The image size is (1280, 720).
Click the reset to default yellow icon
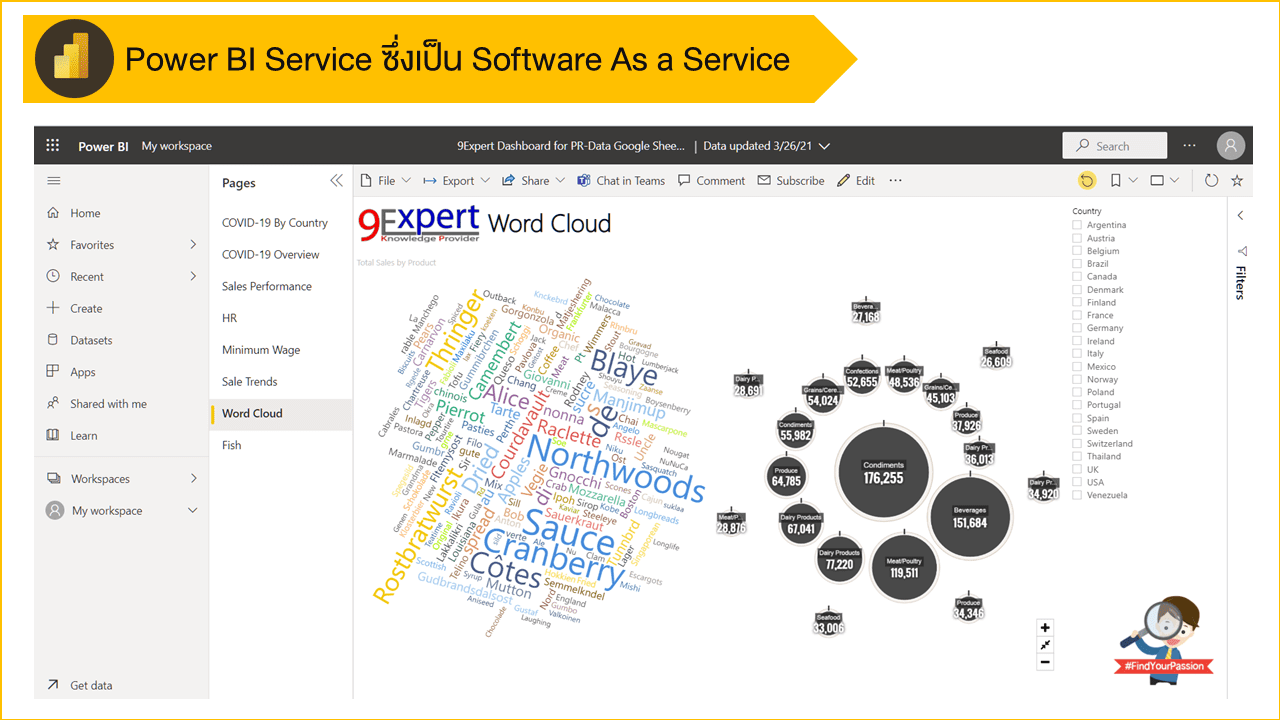(x=1087, y=180)
